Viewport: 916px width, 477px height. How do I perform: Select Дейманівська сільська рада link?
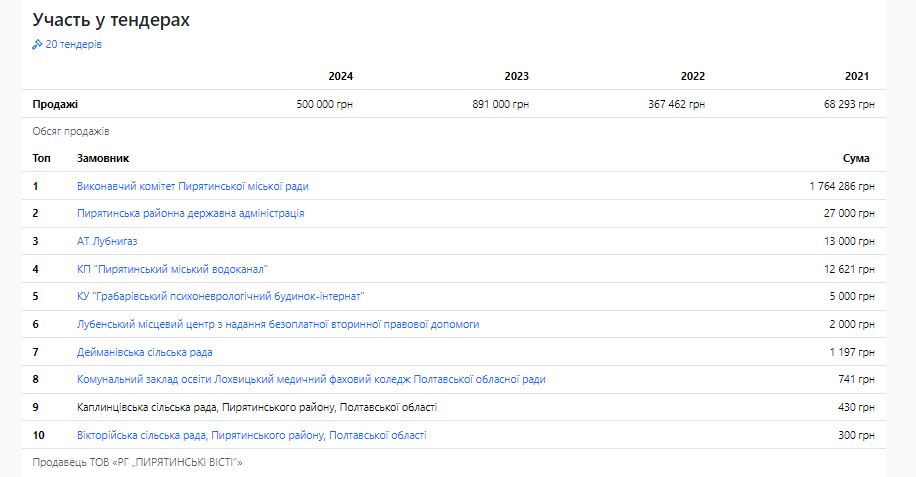[144, 352]
